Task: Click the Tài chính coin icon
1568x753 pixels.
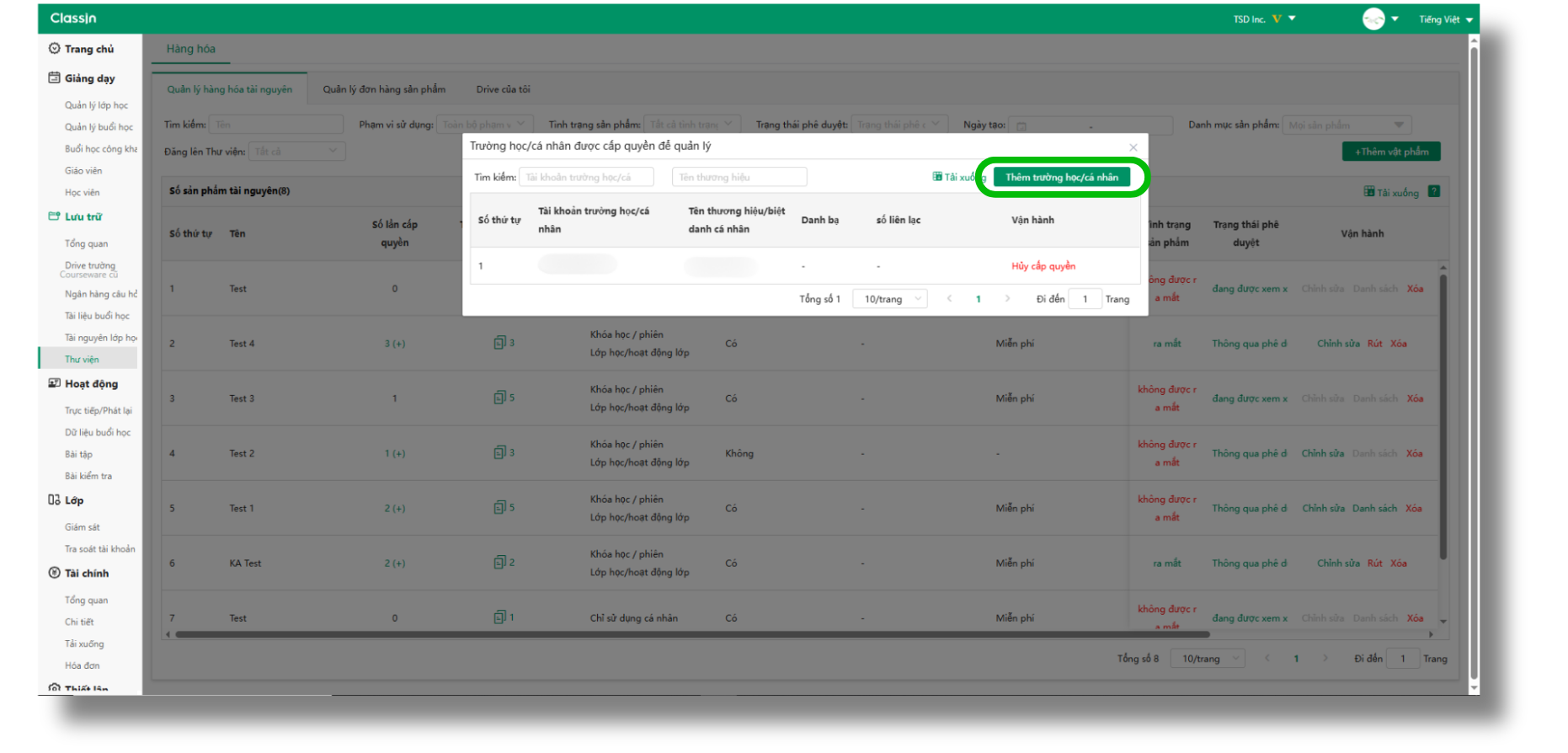Action: (x=55, y=573)
